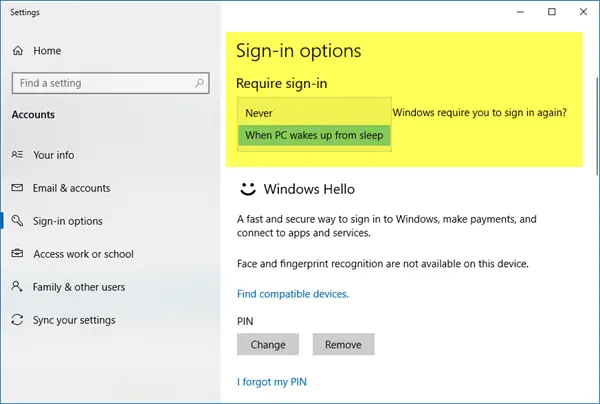Image resolution: width=600 pixels, height=404 pixels.
Task: Go to Your info section
Action: tap(54, 155)
